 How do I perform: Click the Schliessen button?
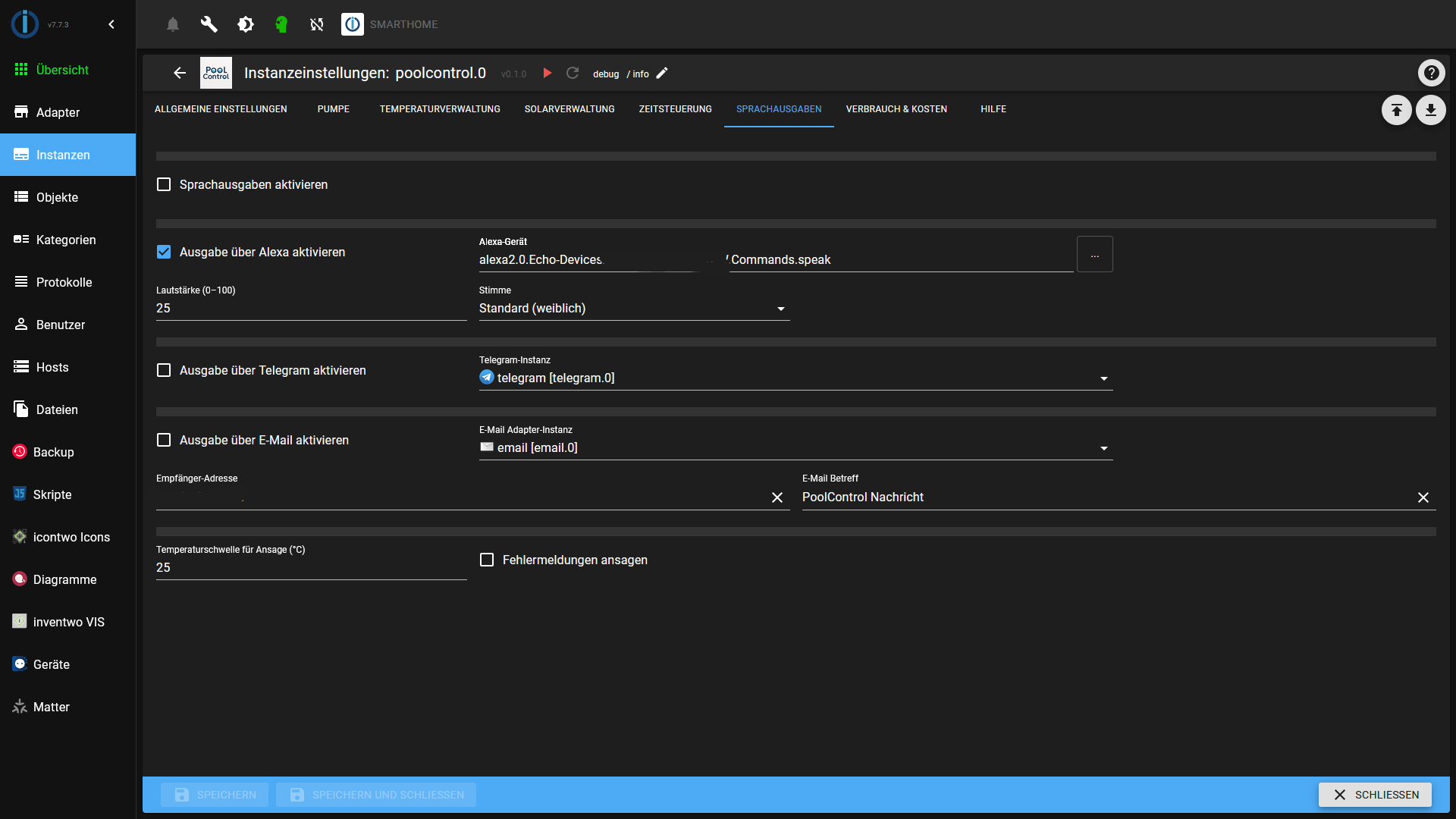pyautogui.click(x=1374, y=794)
